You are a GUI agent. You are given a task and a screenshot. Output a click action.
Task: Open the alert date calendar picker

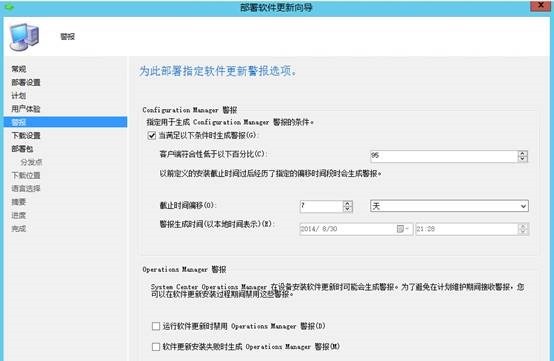[402, 229]
